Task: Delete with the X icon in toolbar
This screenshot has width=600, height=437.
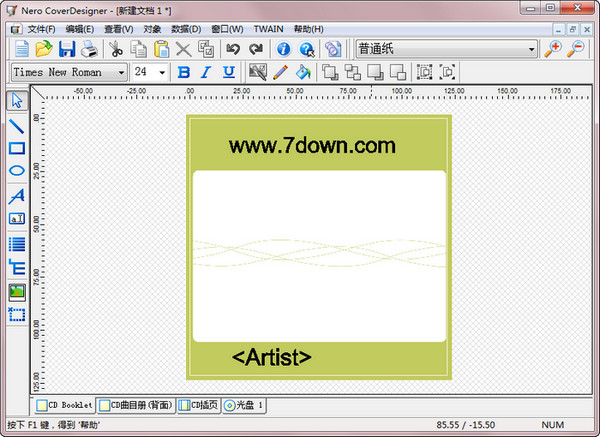Action: coord(184,49)
